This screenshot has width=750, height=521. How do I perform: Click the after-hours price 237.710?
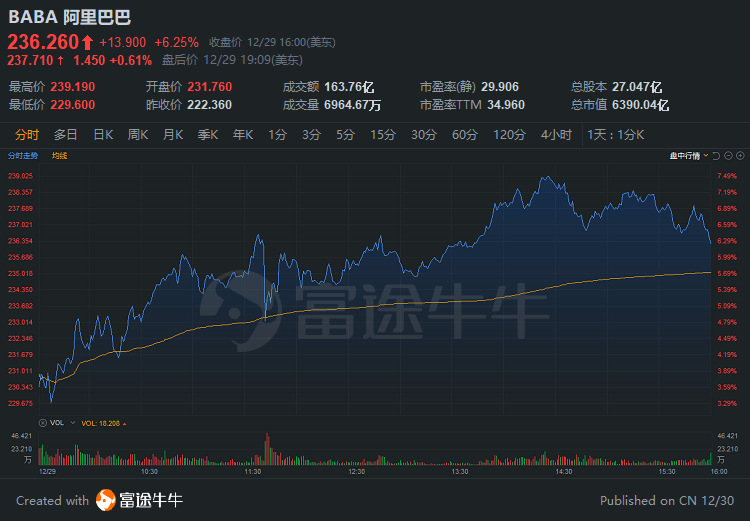pos(30,60)
